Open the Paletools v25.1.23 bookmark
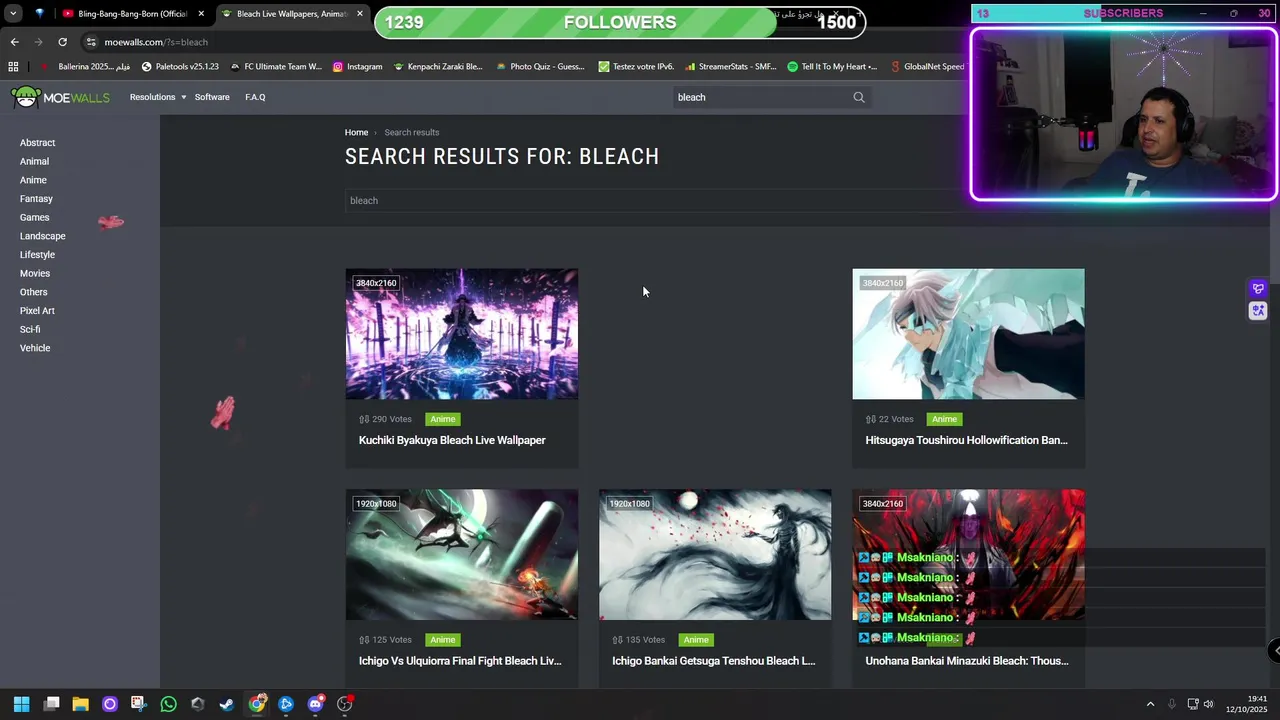The image size is (1280, 720). click(180, 67)
